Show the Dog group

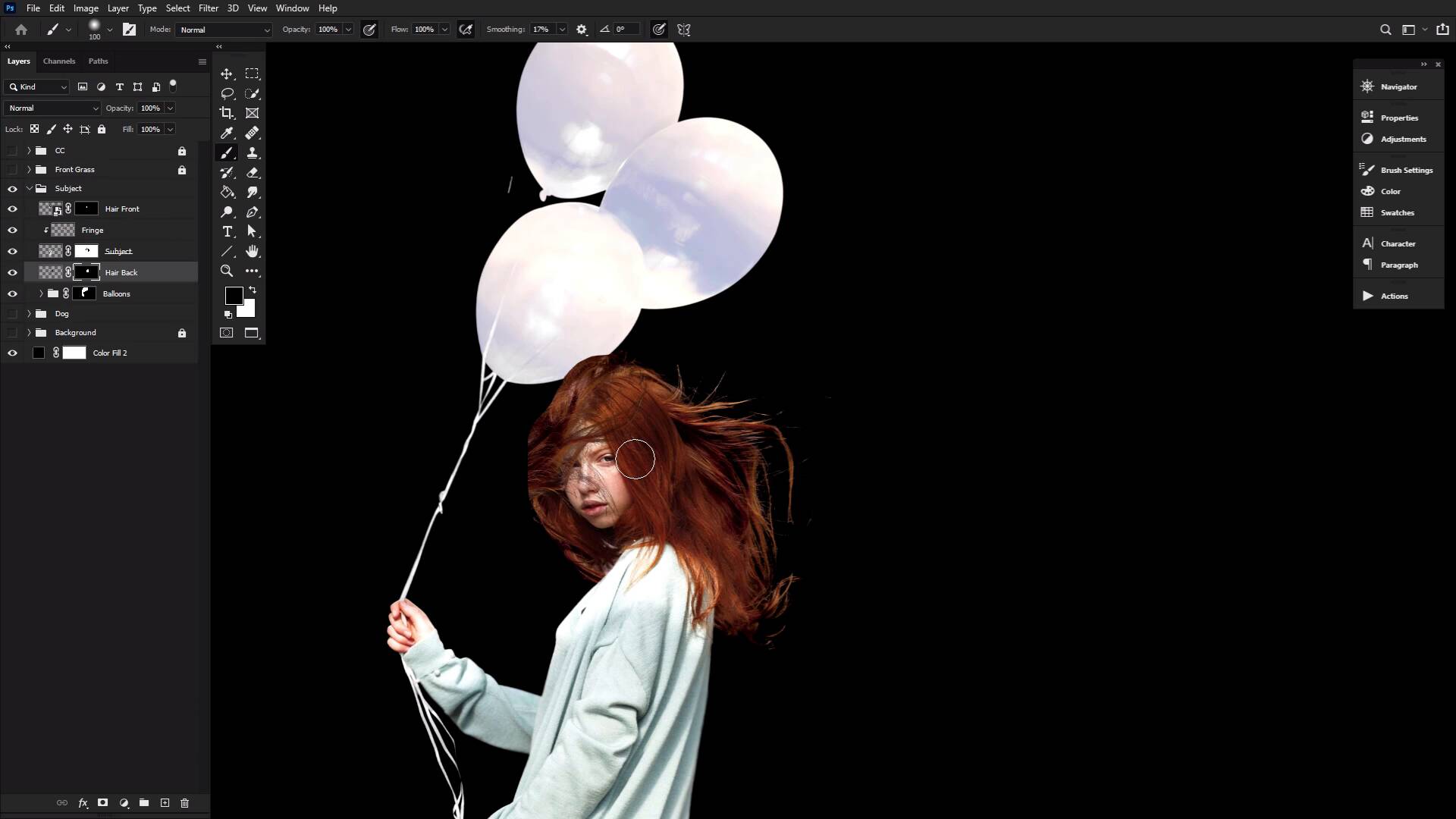tap(12, 313)
